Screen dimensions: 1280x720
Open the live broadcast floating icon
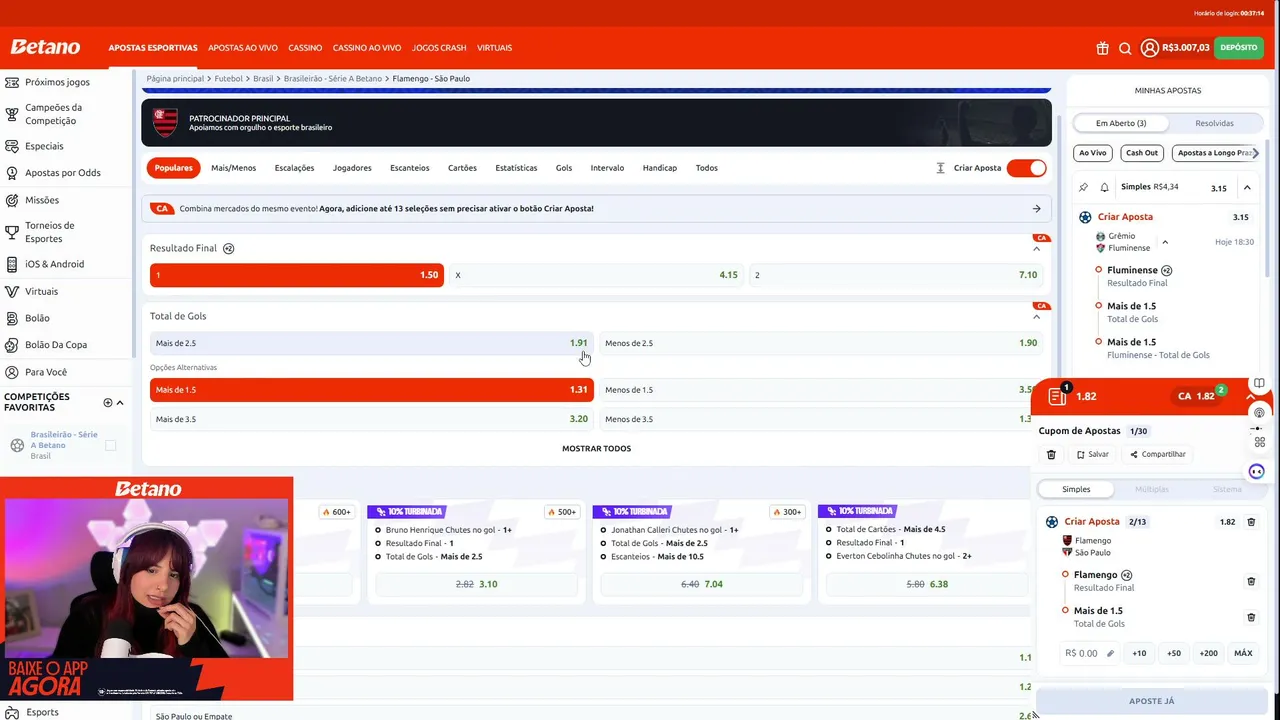[1259, 412]
